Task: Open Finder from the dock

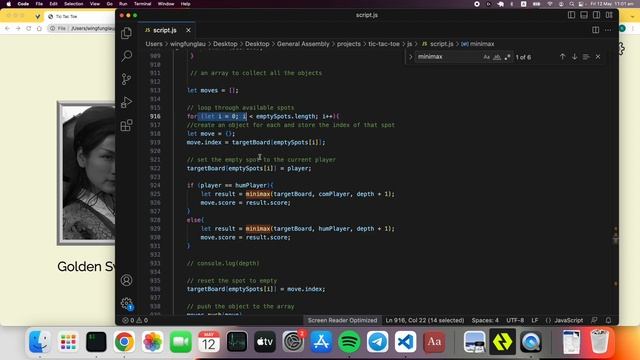Action: click(40, 342)
